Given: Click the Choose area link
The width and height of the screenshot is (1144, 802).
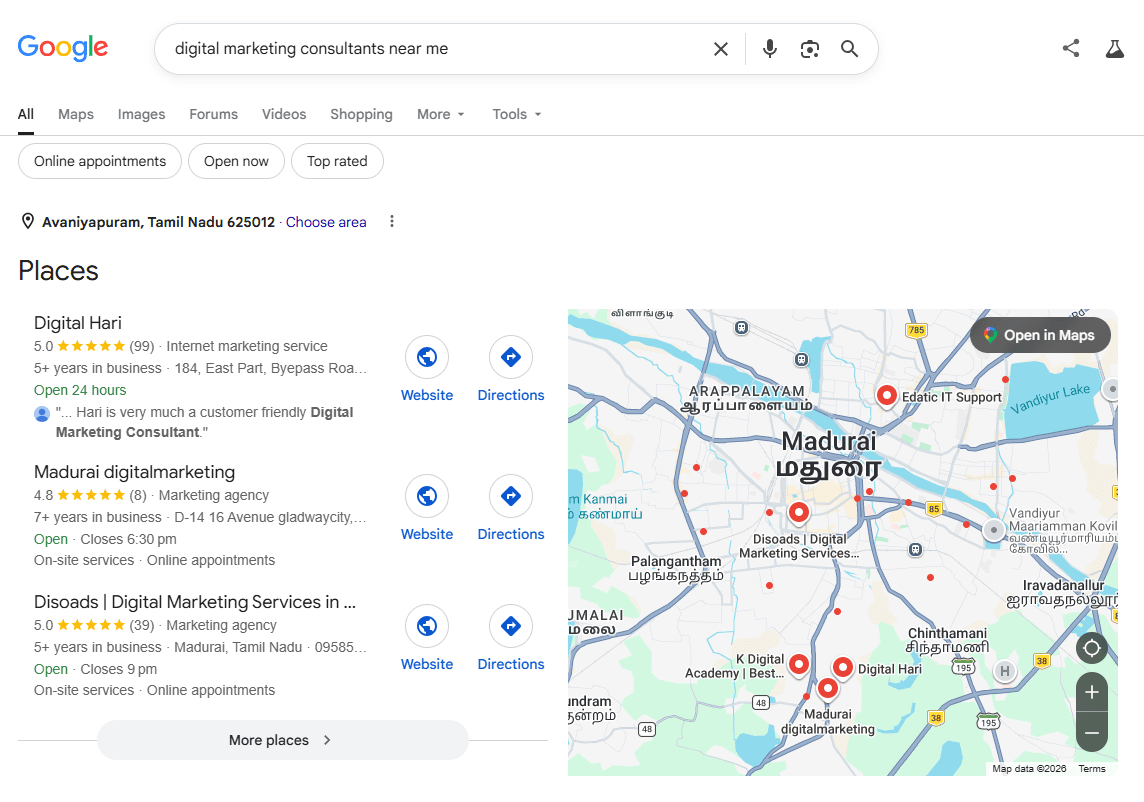Looking at the screenshot, I should [326, 222].
